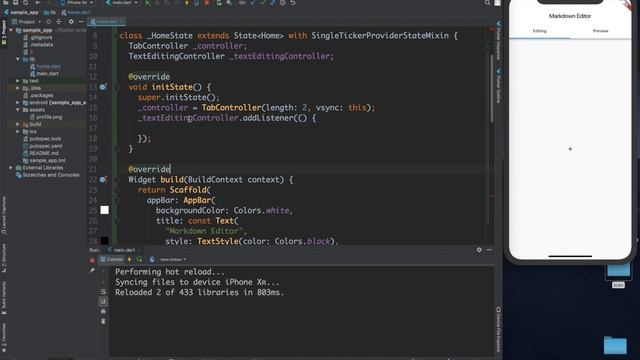Click lightning hot reload icon in Run panel
This screenshot has width=640, height=360.
pos(129,260)
